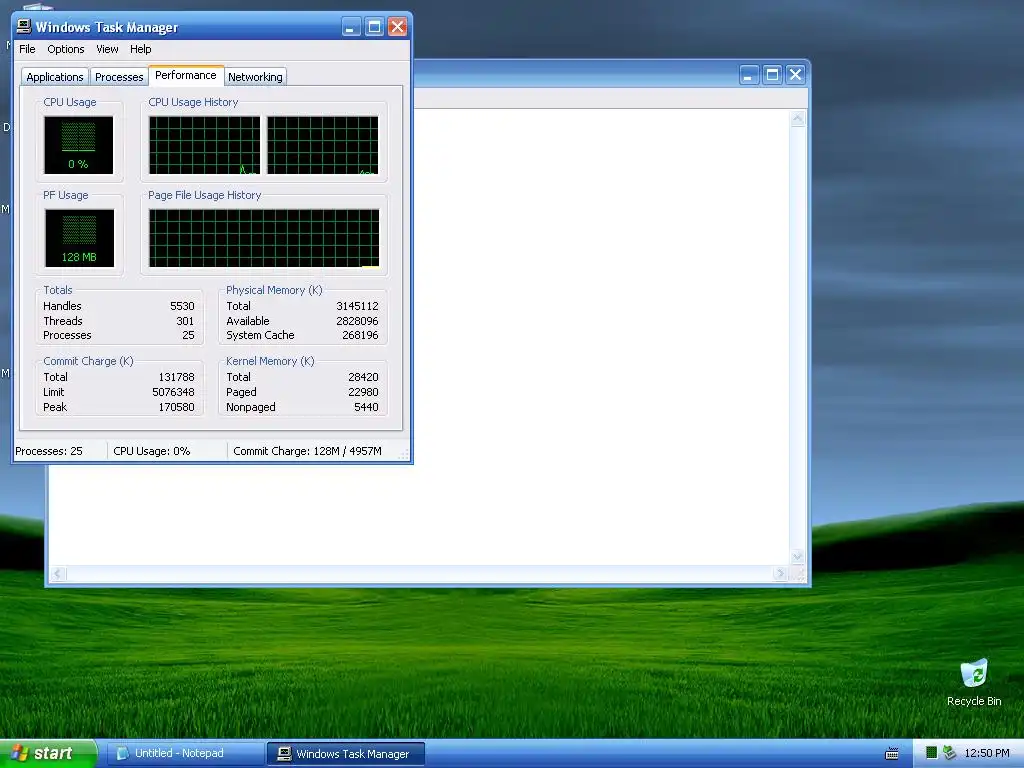Maximize the Notepad window
This screenshot has width=1024, height=768.
(x=772, y=74)
